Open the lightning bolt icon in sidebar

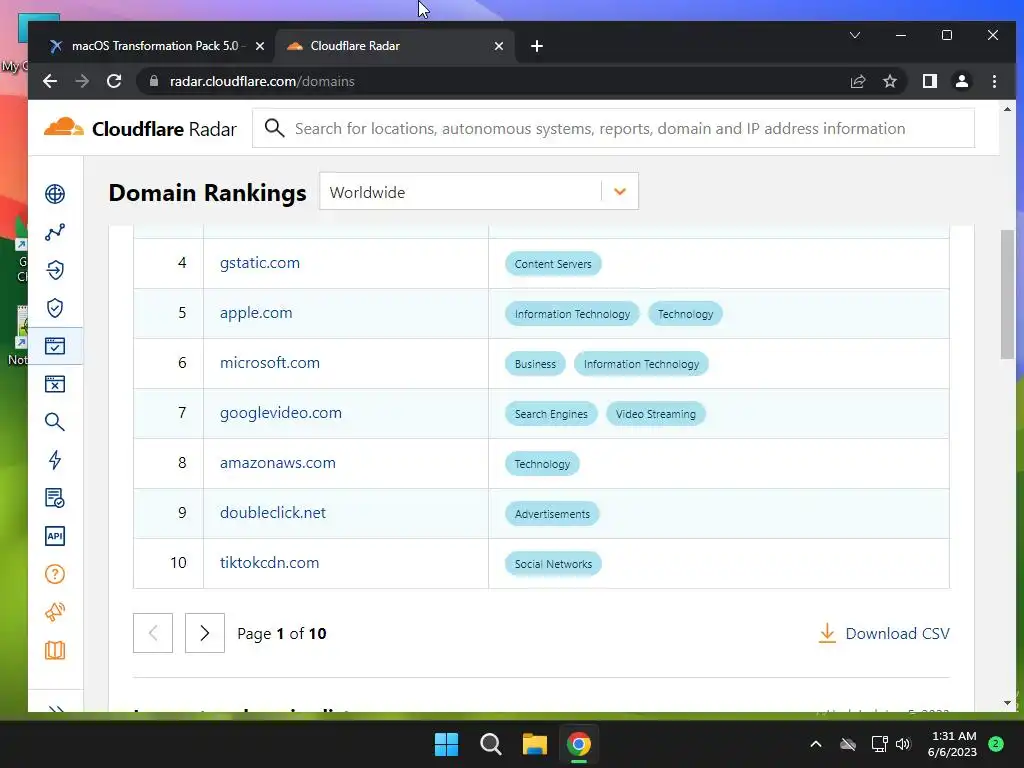point(55,460)
